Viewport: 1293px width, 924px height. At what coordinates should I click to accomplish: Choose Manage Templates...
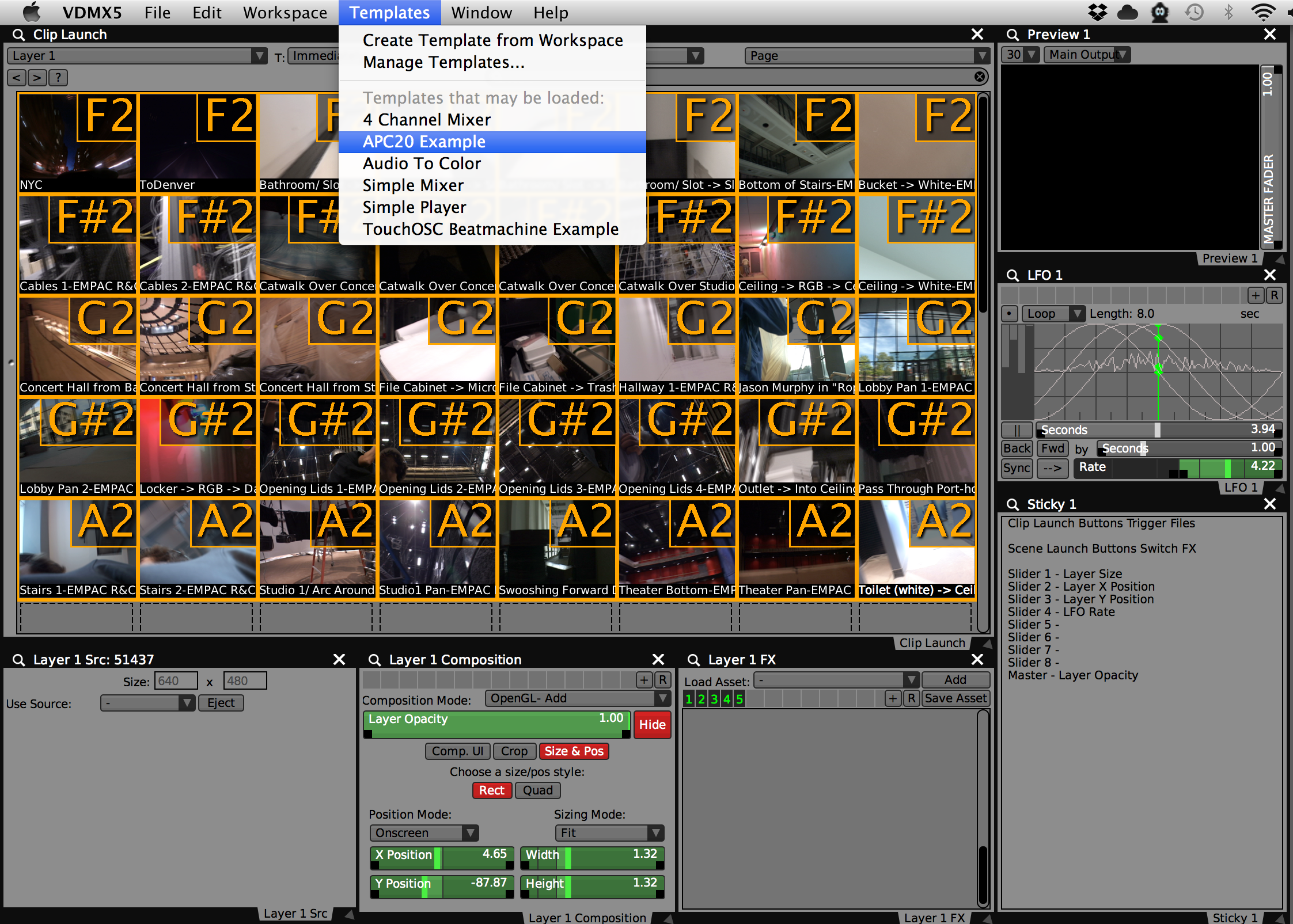(492, 62)
